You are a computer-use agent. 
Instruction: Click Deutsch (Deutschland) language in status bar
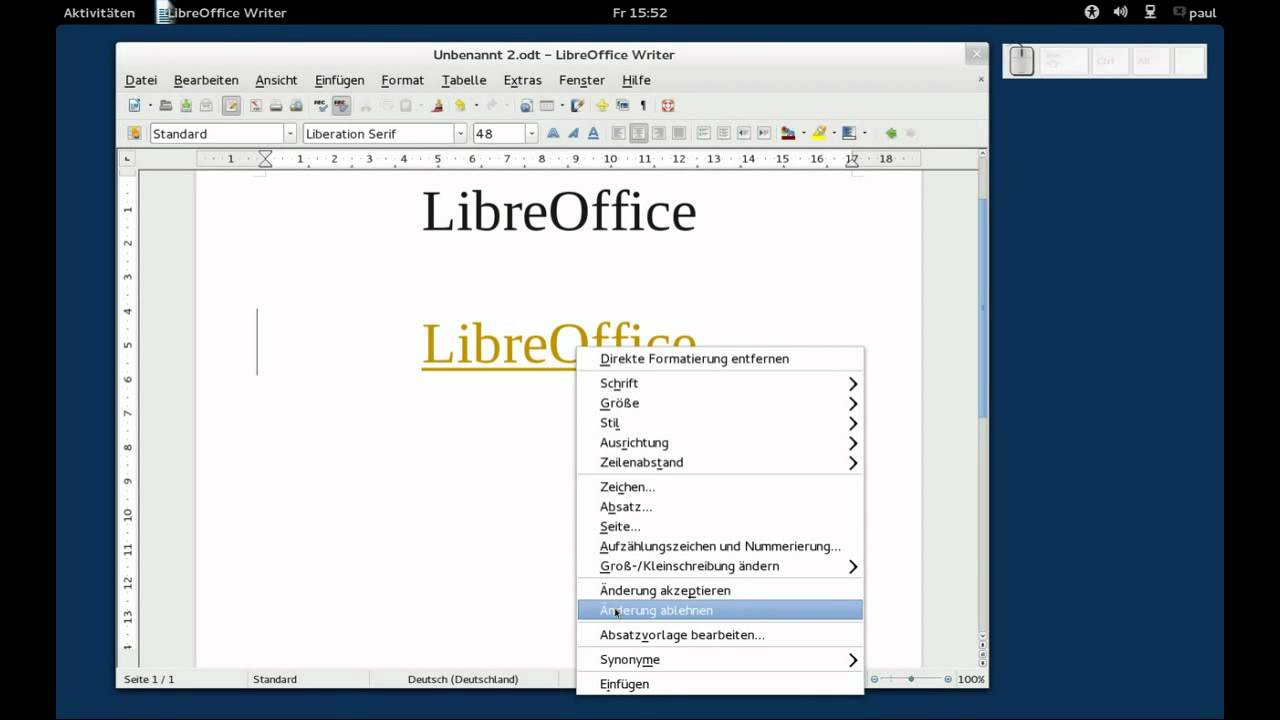(463, 679)
